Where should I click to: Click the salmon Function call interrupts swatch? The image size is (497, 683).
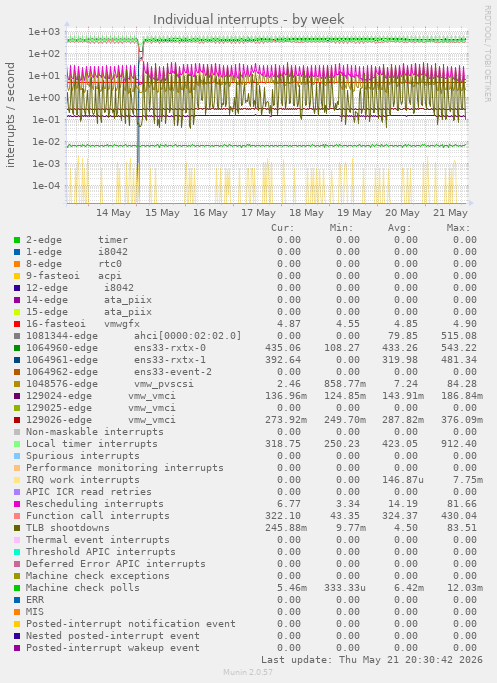coord(17,516)
